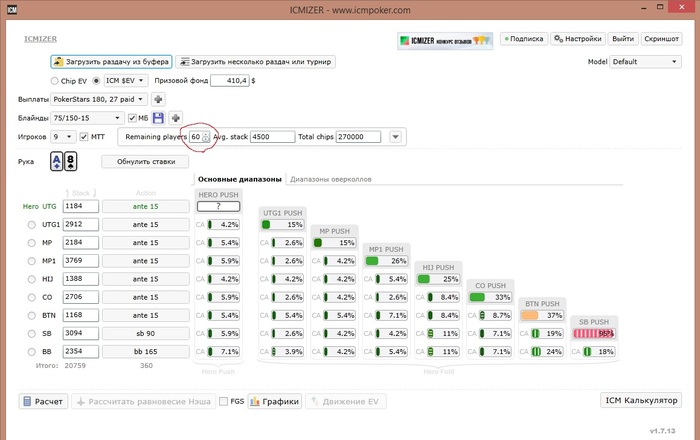Screen dimensions: 700x440
Task: Click the ICM app icon in title bar
Action: click(12, 9)
